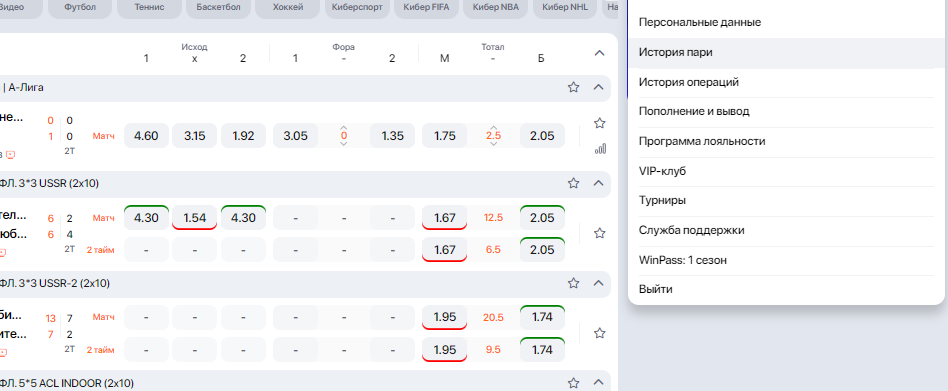This screenshot has height=391, width=948.
Task: Open WinPass: 1 сезон menu item
Action: click(786, 260)
